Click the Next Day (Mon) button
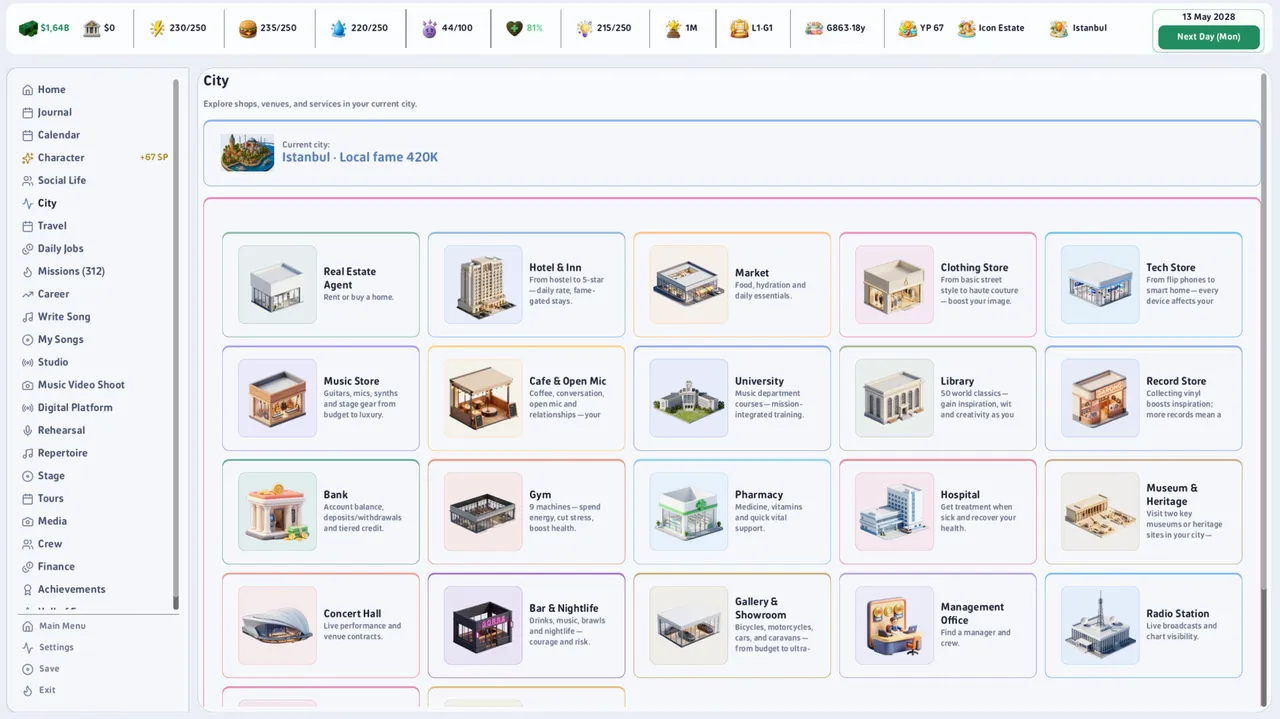This screenshot has width=1280, height=719. click(1208, 37)
